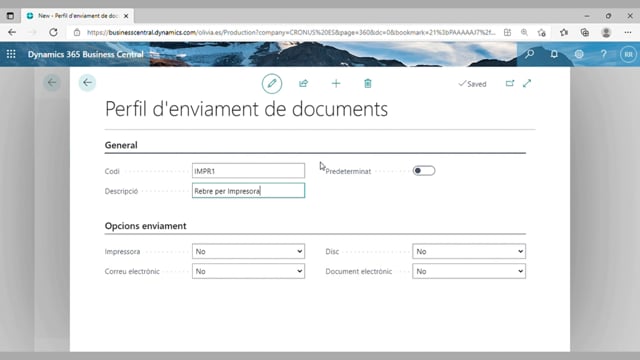Add this page to favorites
640x360 pixels.
[x=542, y=33]
